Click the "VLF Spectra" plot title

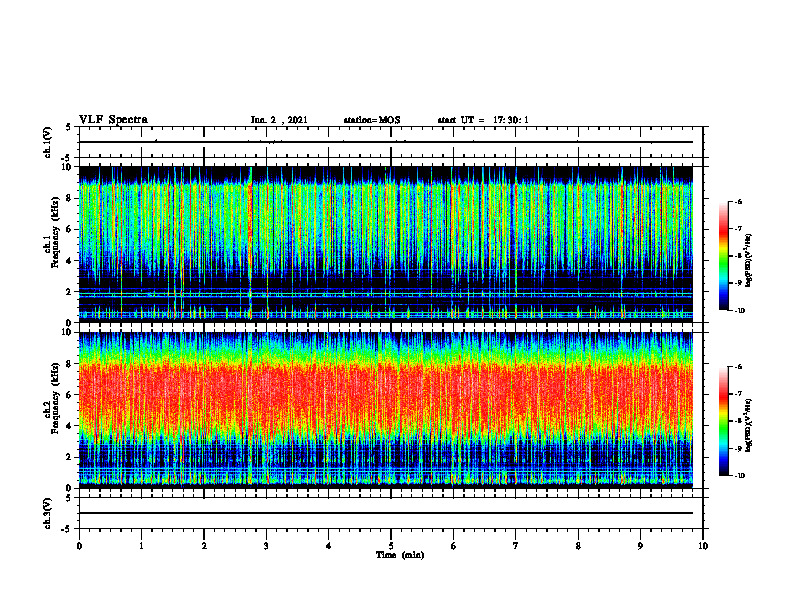(113, 120)
